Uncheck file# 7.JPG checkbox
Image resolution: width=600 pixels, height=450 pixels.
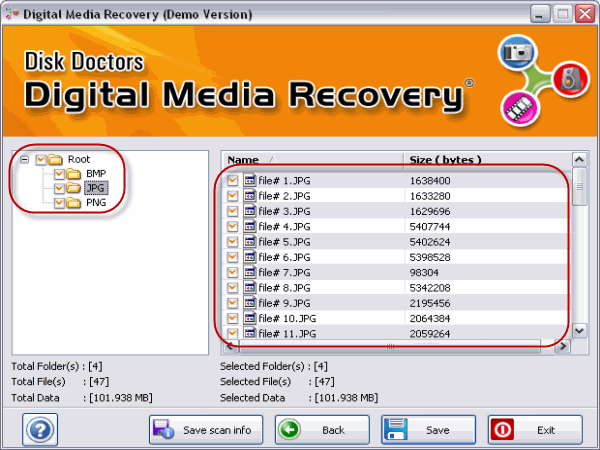coord(232,272)
